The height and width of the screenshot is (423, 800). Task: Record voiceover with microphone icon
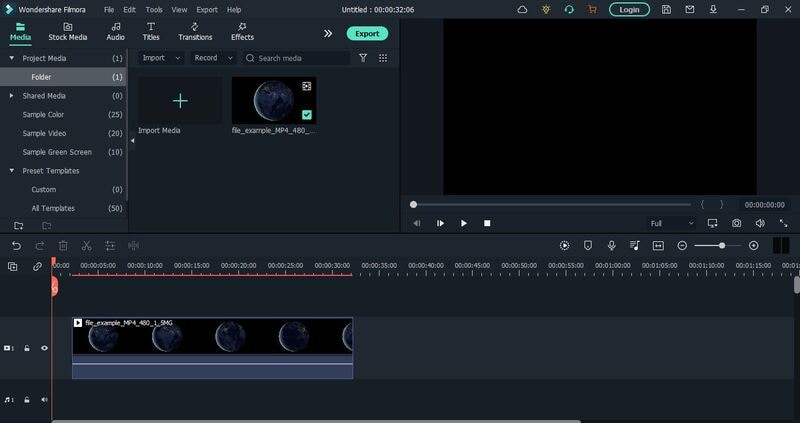[x=611, y=246]
